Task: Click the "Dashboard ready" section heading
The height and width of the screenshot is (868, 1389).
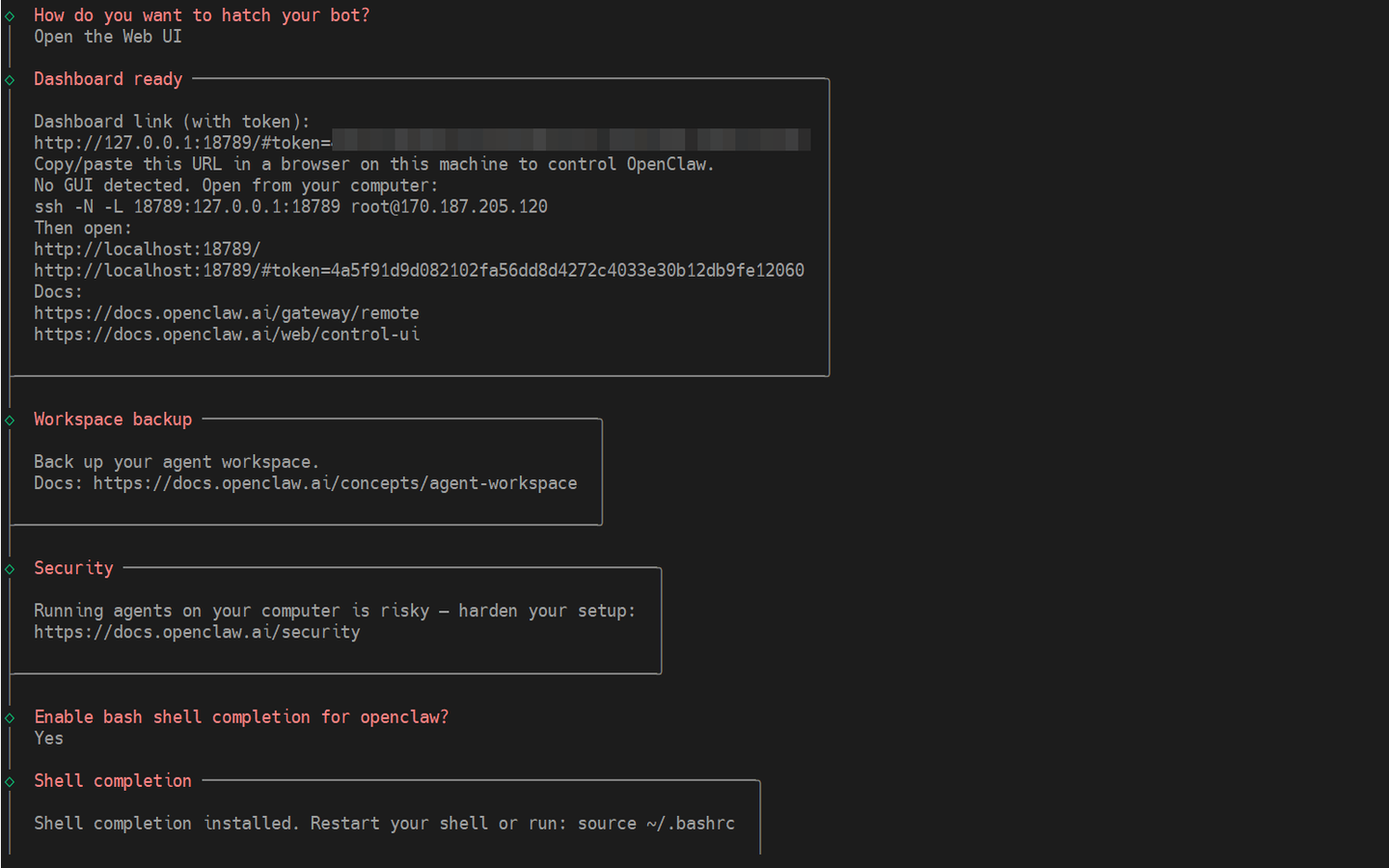Action: click(x=108, y=79)
